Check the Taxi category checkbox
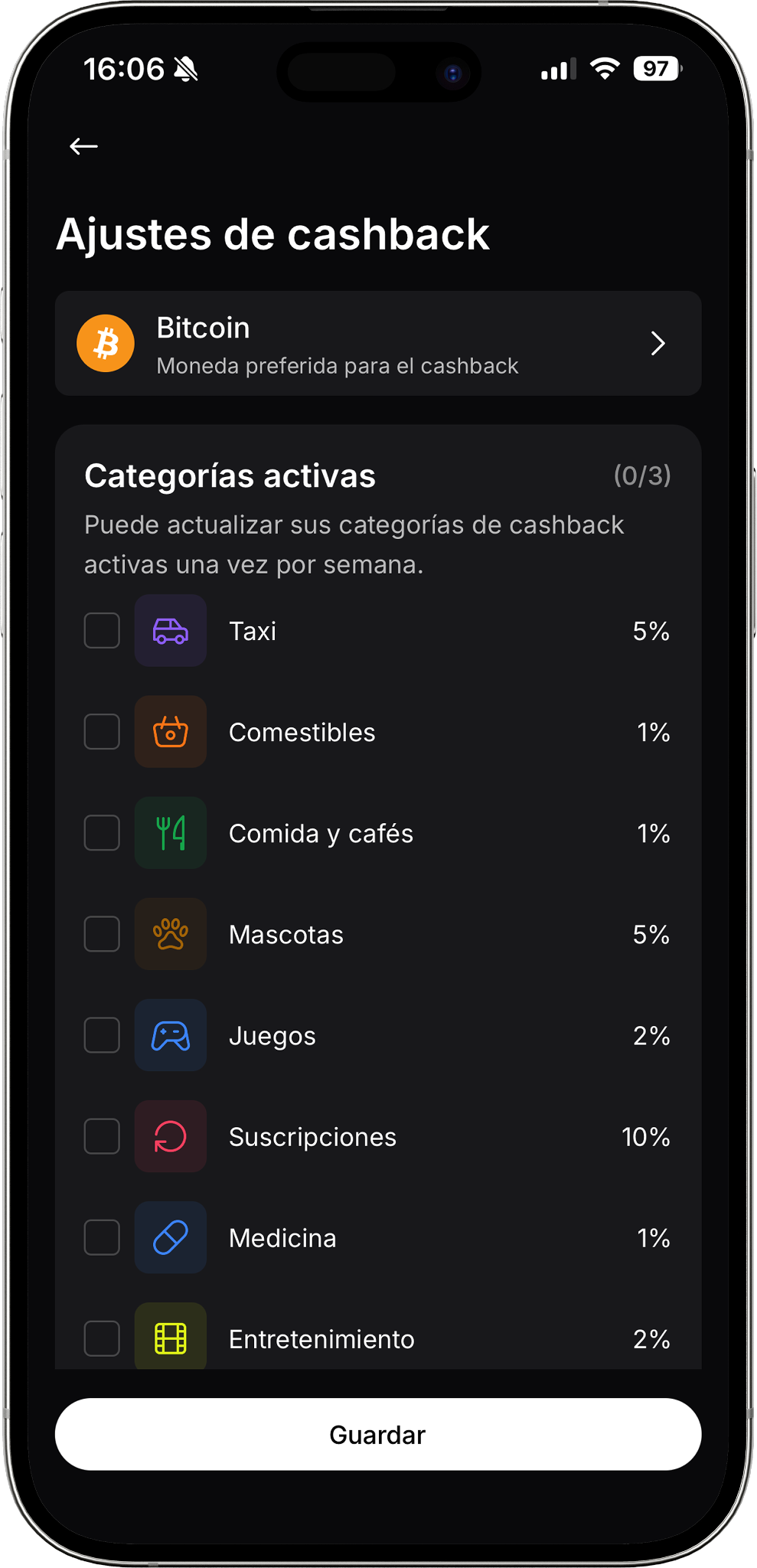This screenshot has width=757, height=1568. tap(102, 631)
